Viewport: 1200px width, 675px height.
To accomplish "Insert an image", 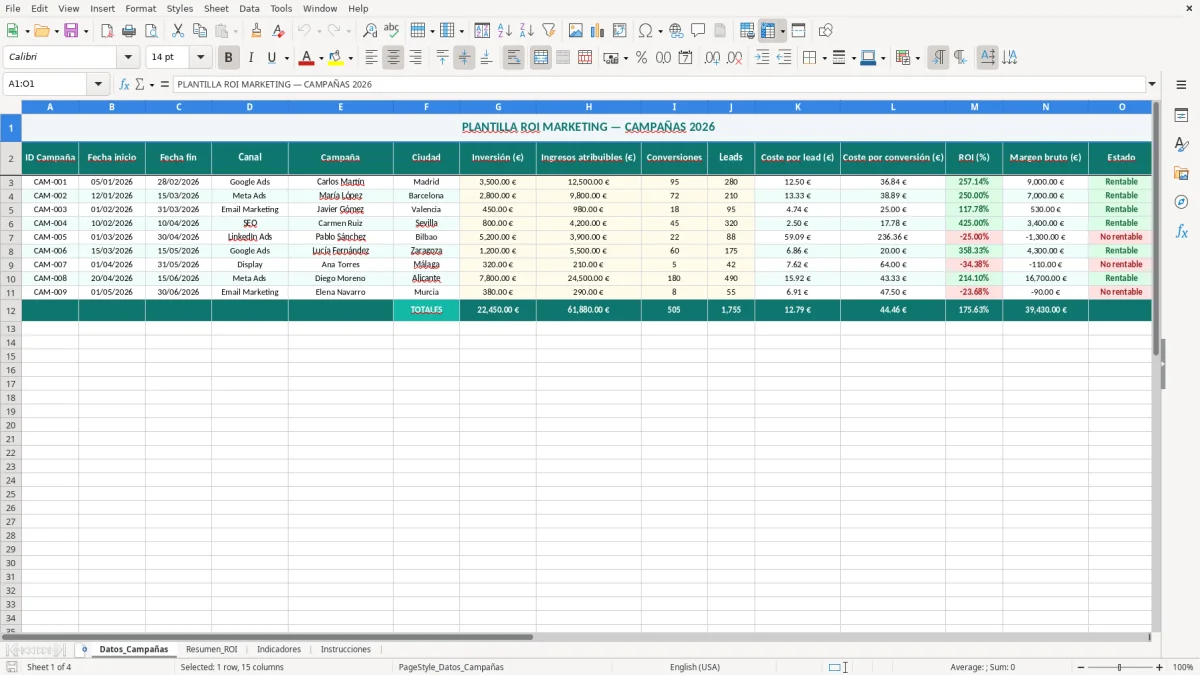I will 576,31.
